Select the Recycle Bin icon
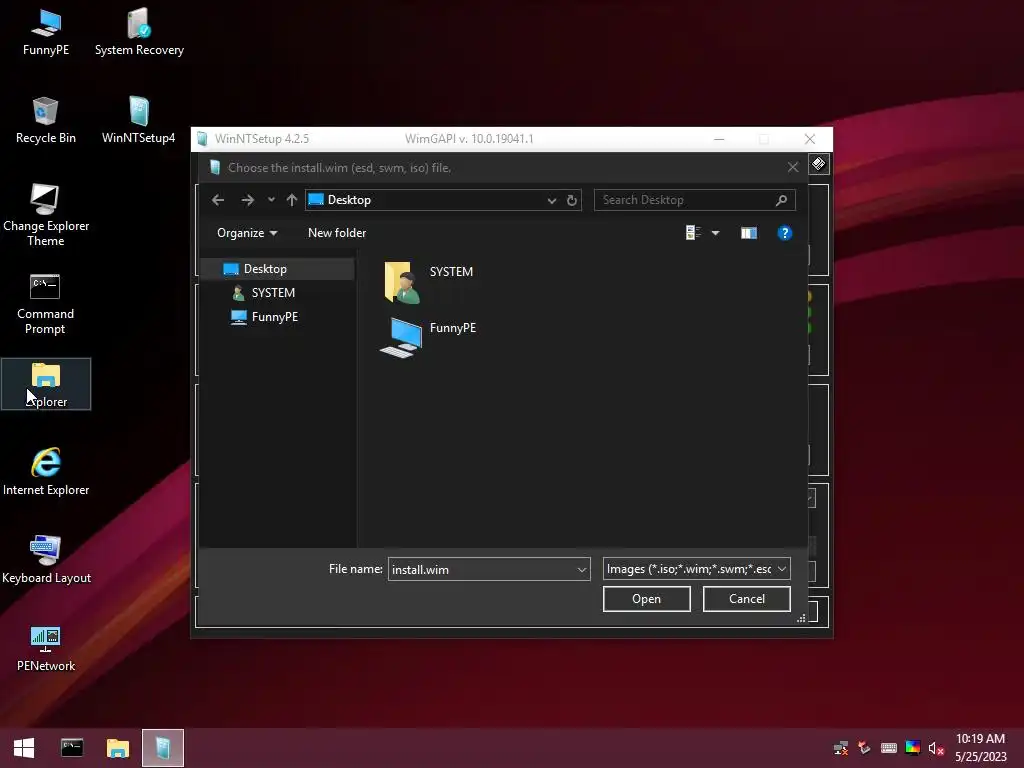Image resolution: width=1024 pixels, height=768 pixels. point(46,121)
